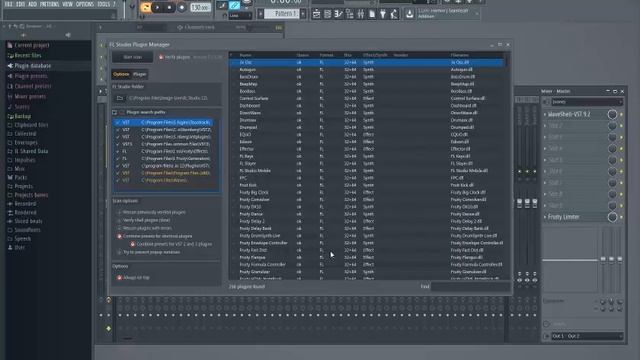
Task: Open the TOOLS menu
Action: (104, 4)
